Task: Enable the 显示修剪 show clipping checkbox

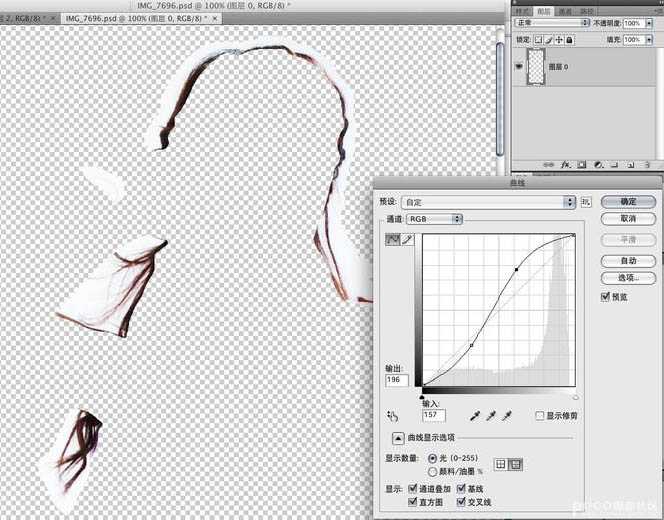Action: 540,415
